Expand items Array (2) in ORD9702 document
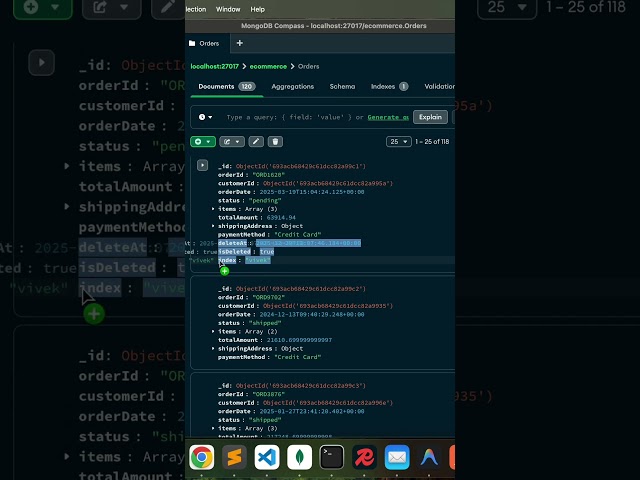Viewport: 640px width, 480px height. pyautogui.click(x=213, y=331)
